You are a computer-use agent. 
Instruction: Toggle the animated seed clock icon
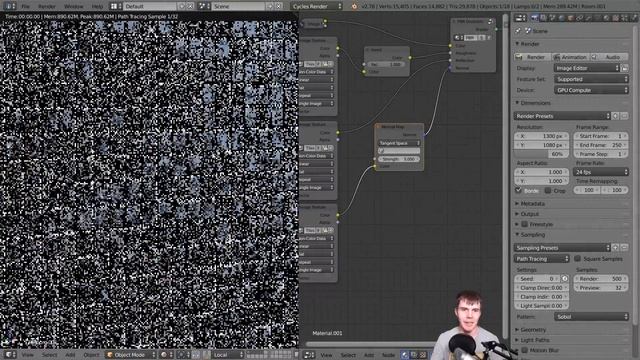click(565, 279)
